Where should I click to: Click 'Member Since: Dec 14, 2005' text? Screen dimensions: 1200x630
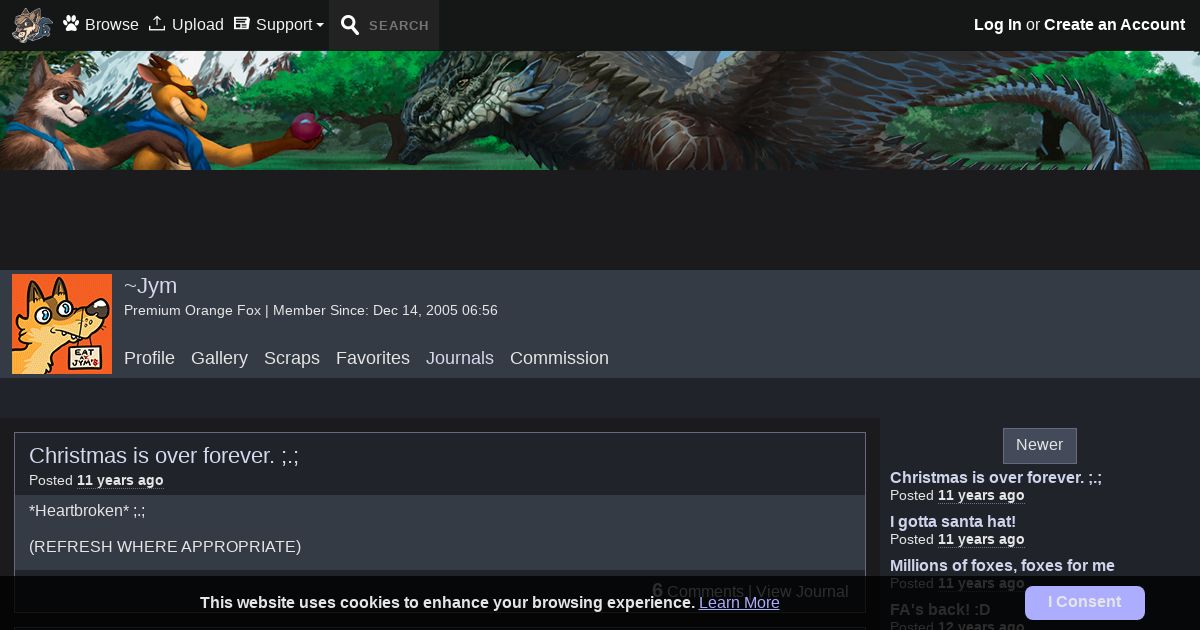pos(385,310)
